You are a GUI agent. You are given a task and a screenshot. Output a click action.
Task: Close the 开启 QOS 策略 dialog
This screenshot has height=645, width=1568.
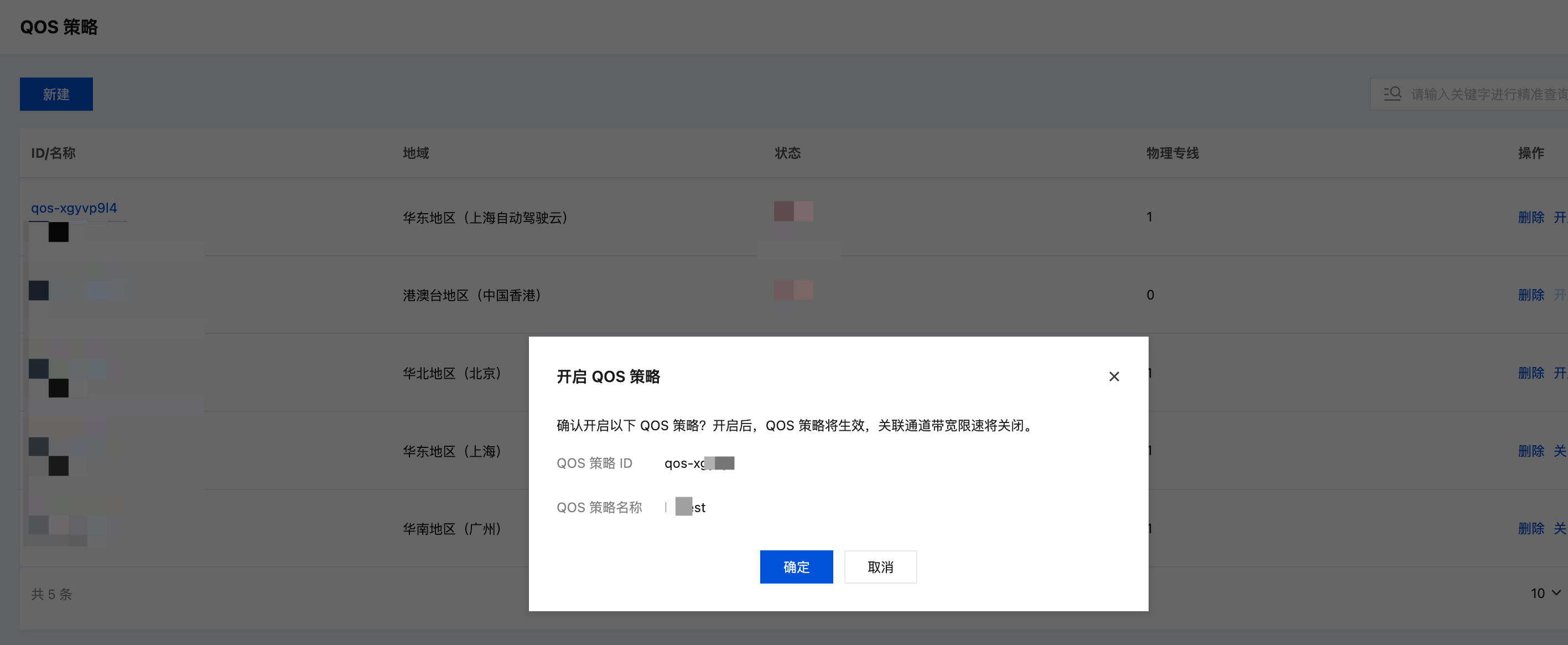tap(1114, 376)
